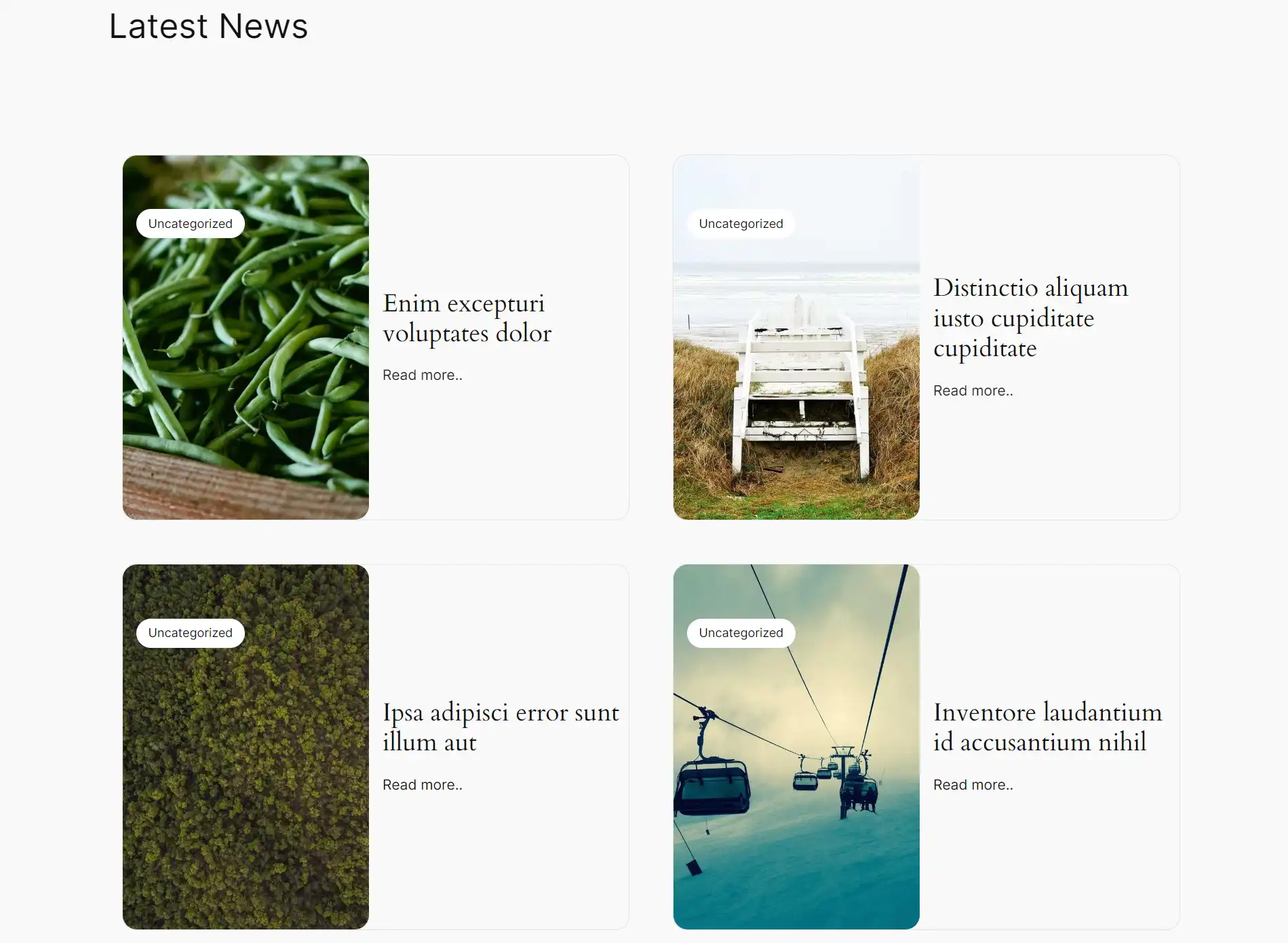Click the Latest News heading
The width and height of the screenshot is (1288, 943).
tap(209, 26)
